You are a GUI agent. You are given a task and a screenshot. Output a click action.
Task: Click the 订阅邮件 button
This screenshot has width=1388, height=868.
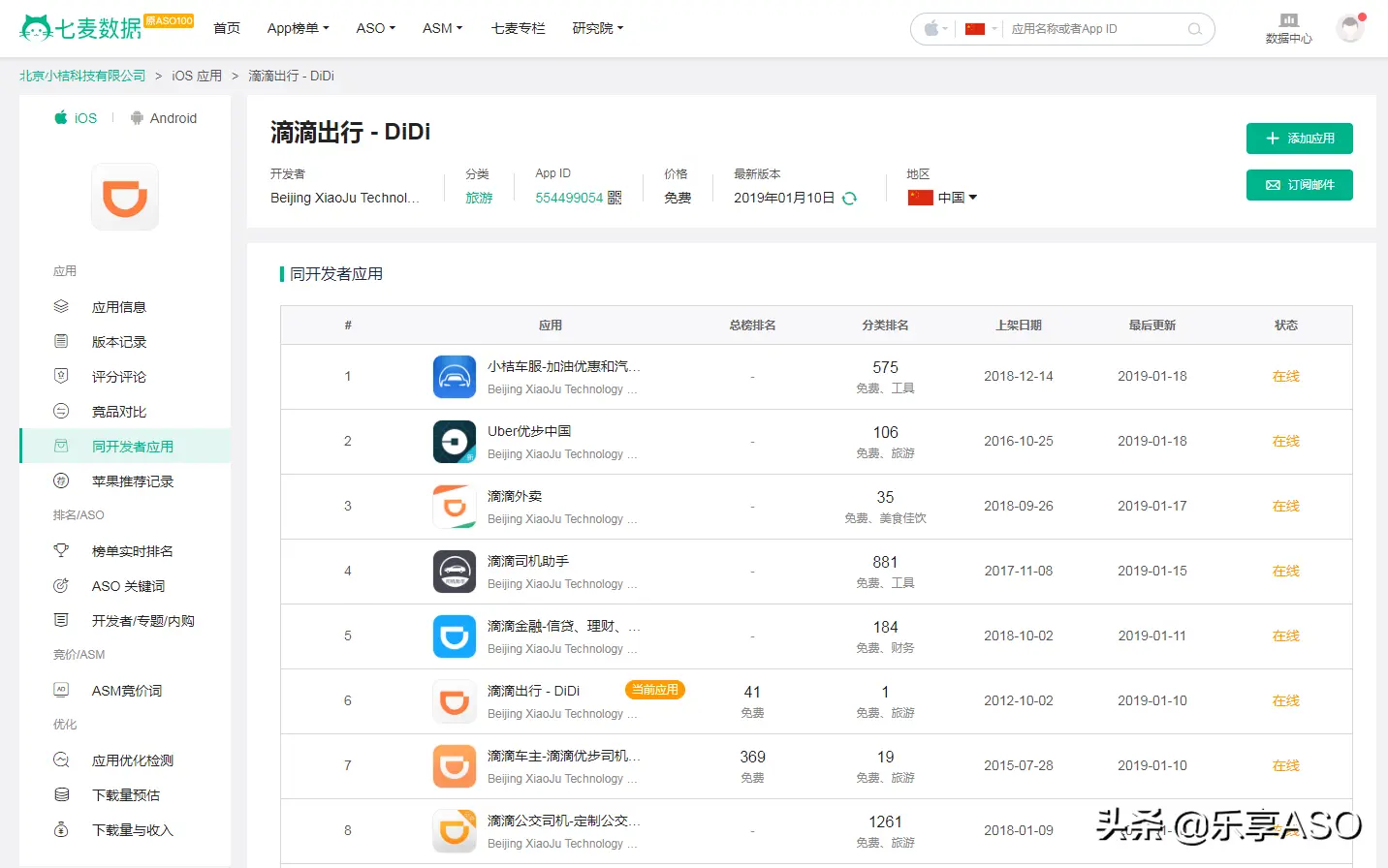point(1300,185)
